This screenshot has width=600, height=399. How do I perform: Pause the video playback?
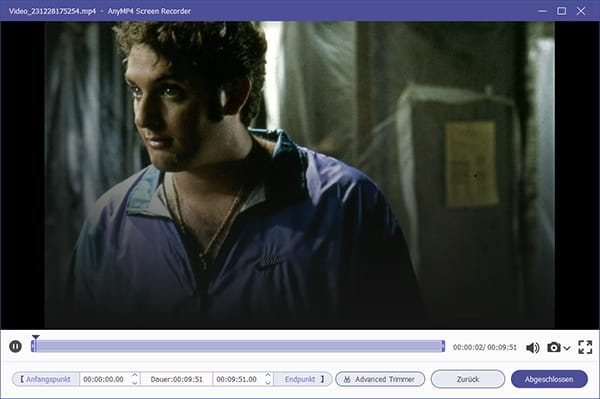[15, 347]
